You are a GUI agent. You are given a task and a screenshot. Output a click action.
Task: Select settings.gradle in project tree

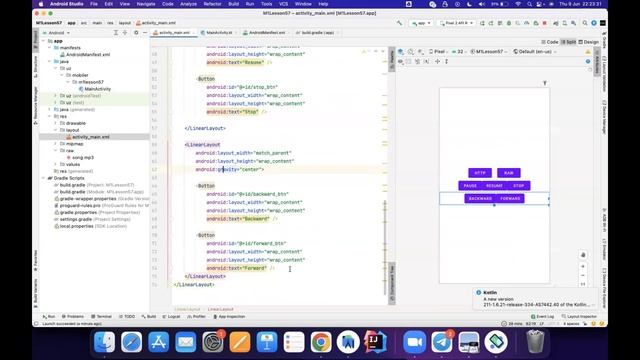tap(77, 219)
